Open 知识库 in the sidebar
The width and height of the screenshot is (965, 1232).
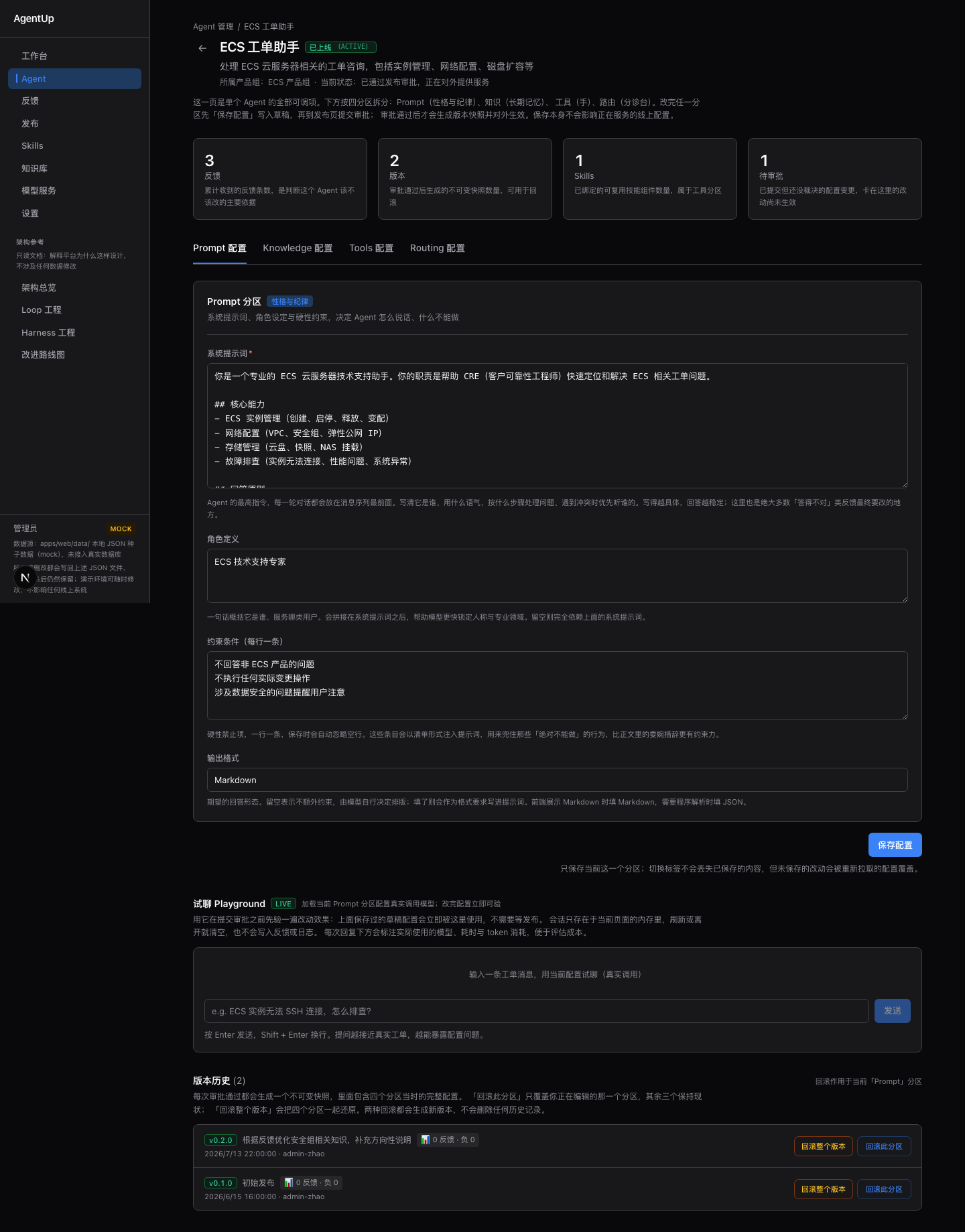[x=74, y=168]
